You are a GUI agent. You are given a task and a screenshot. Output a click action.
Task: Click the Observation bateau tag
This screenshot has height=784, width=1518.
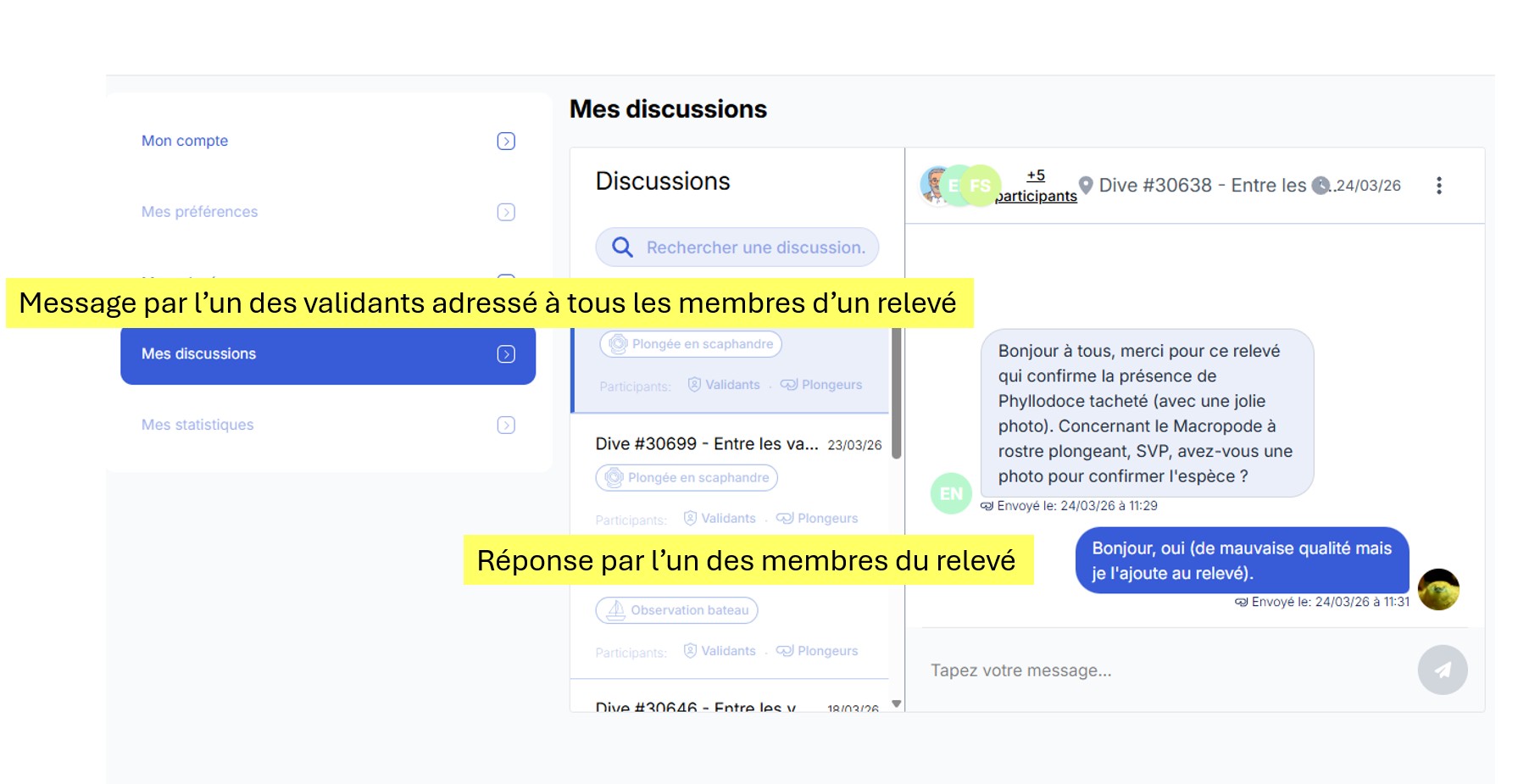coord(676,610)
